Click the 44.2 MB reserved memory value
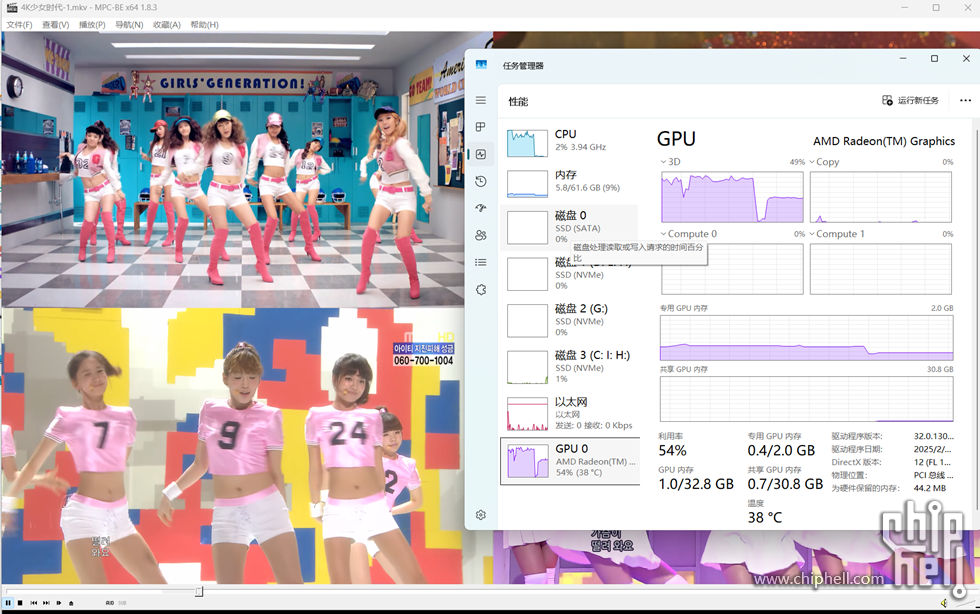The image size is (980, 614). click(x=930, y=488)
